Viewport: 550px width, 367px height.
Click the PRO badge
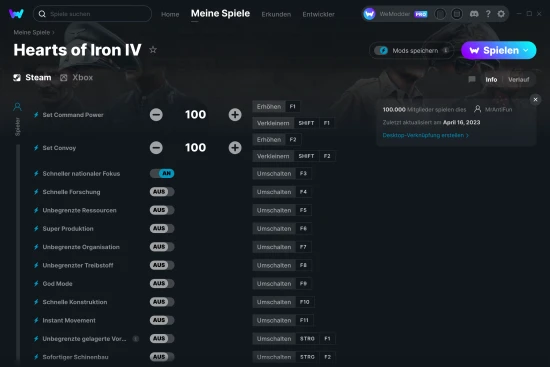pos(421,14)
